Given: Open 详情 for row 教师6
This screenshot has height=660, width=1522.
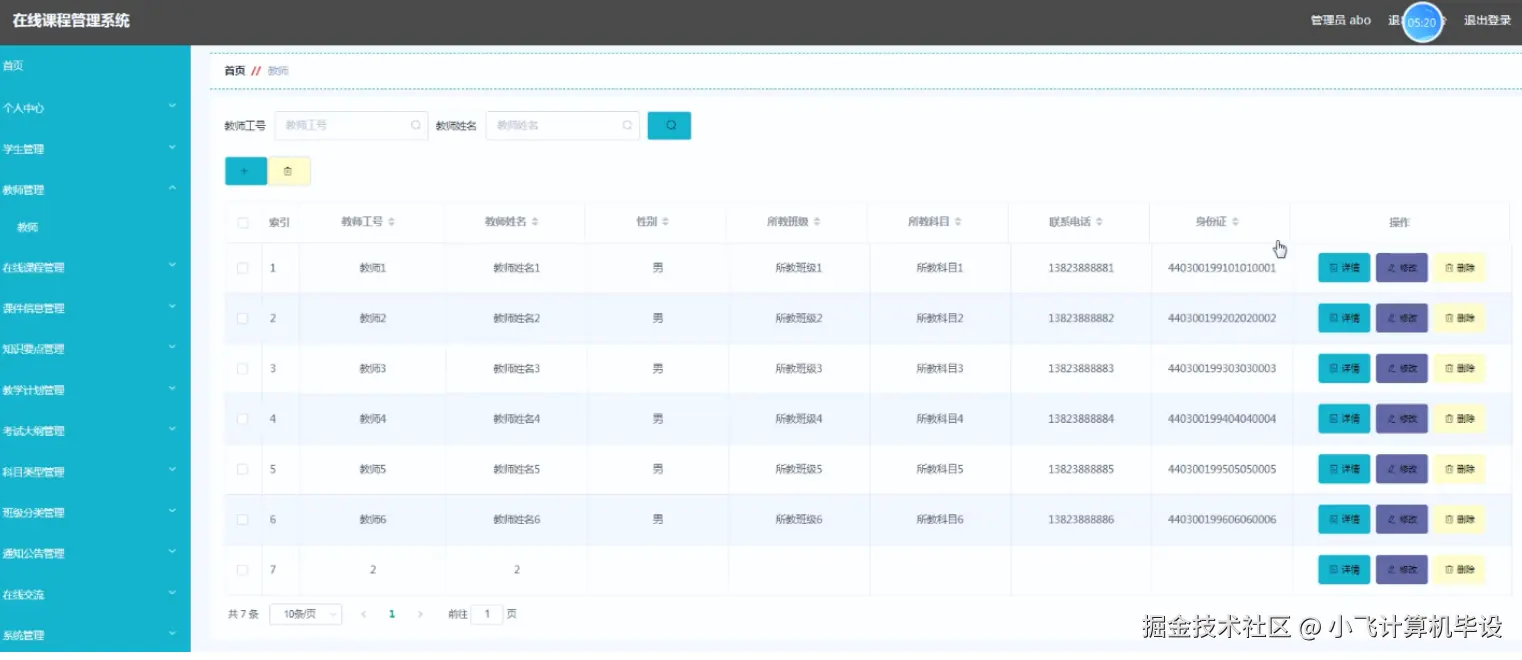Looking at the screenshot, I should click(x=1344, y=519).
